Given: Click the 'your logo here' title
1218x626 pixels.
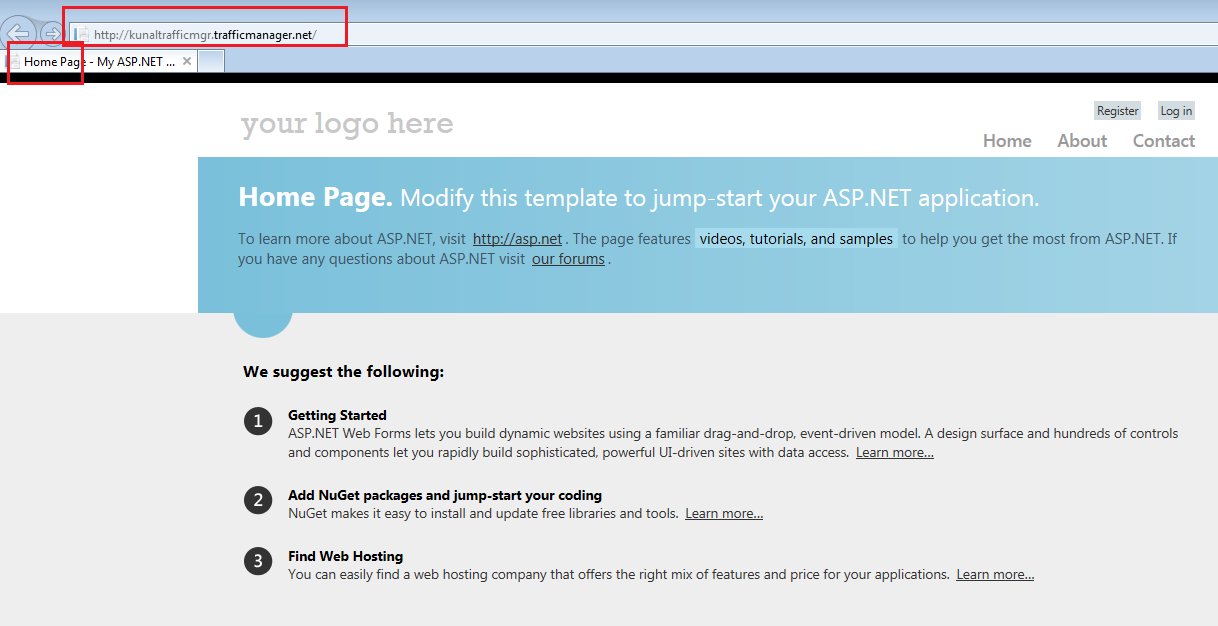Looking at the screenshot, I should [x=347, y=124].
